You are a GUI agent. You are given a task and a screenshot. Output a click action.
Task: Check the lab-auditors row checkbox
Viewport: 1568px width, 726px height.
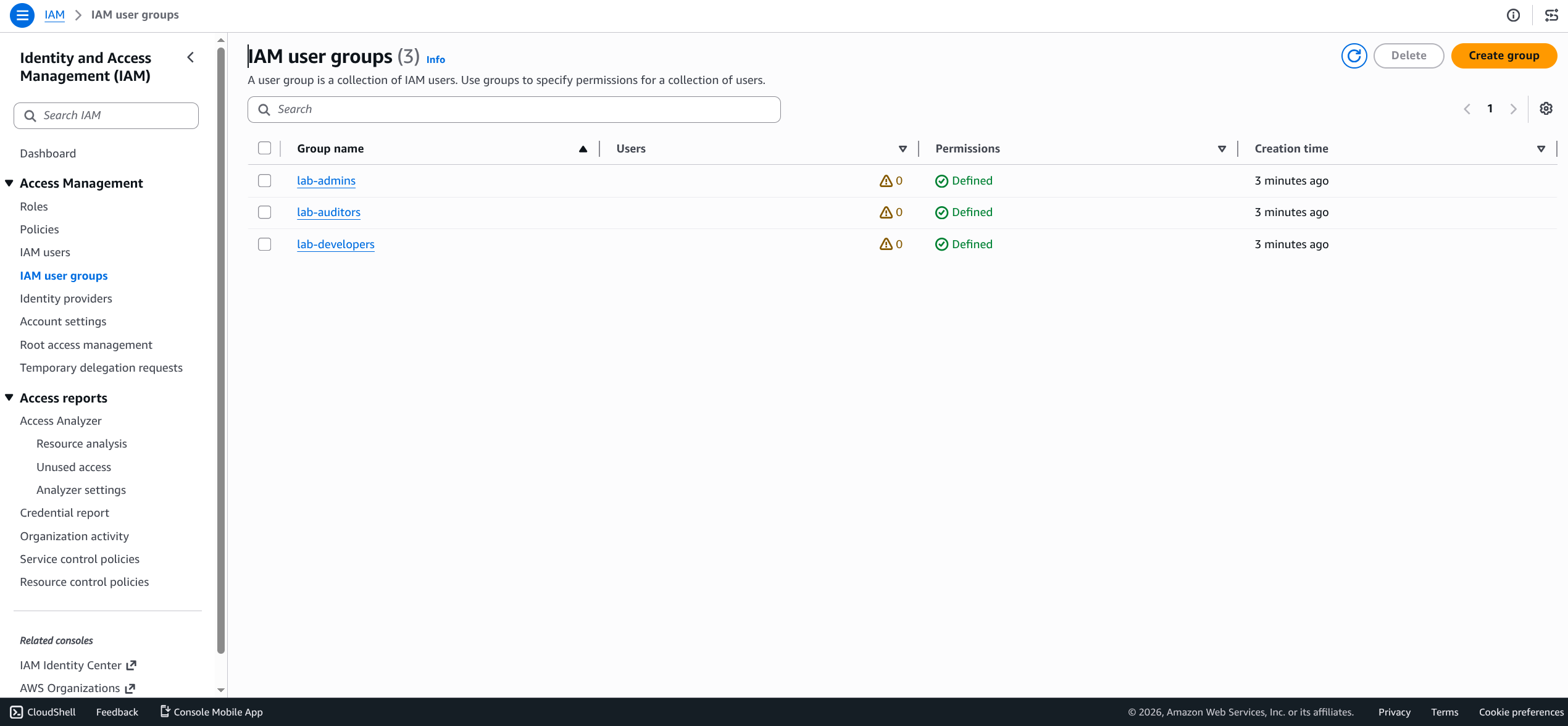pyautogui.click(x=265, y=212)
